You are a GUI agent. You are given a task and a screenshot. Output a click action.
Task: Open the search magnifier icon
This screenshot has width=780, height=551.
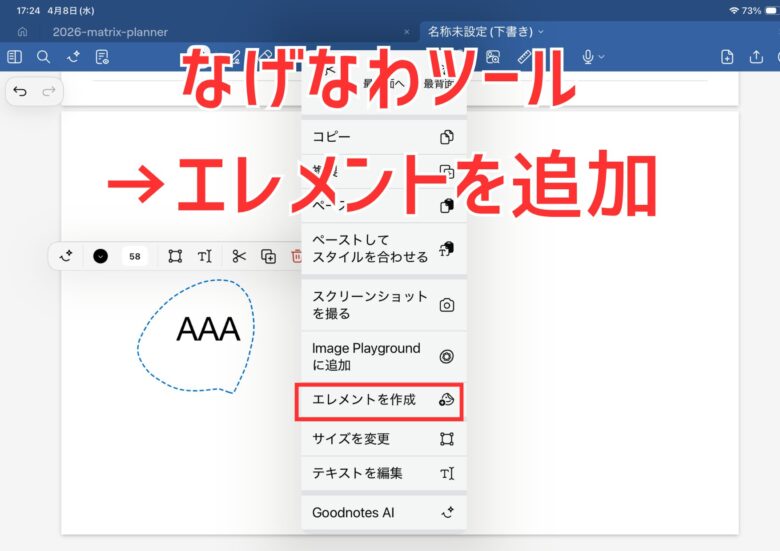pyautogui.click(x=44, y=57)
